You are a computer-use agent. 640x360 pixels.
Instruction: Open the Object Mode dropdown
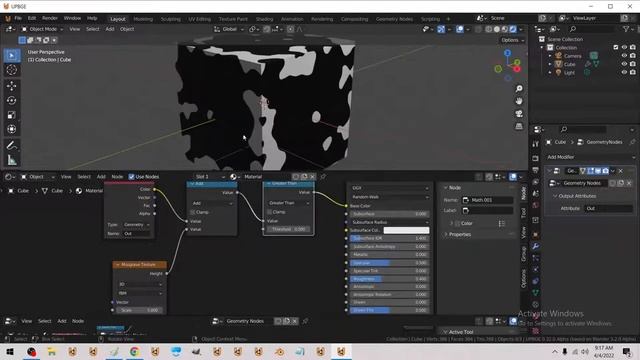pyautogui.click(x=42, y=29)
